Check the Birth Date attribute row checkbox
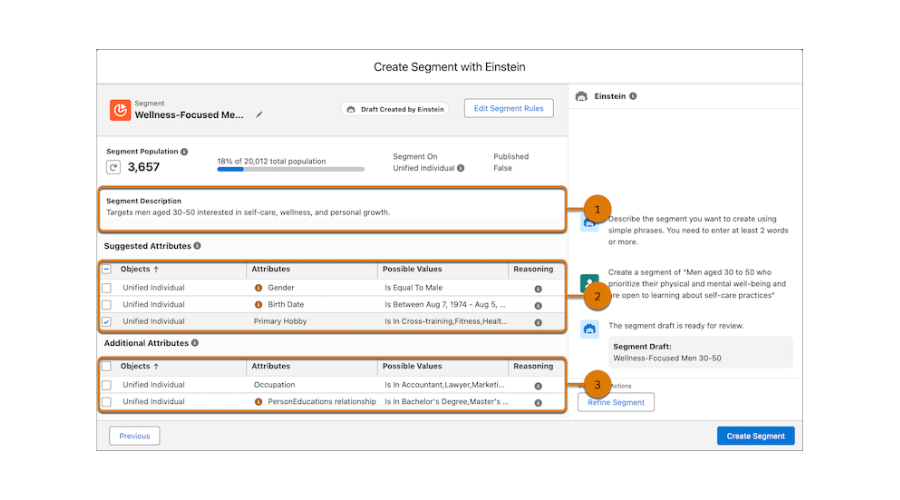 click(107, 304)
